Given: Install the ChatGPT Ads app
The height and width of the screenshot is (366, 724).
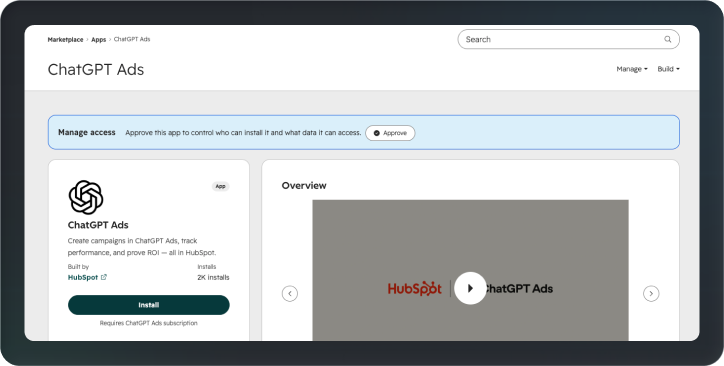Looking at the screenshot, I should [x=149, y=305].
